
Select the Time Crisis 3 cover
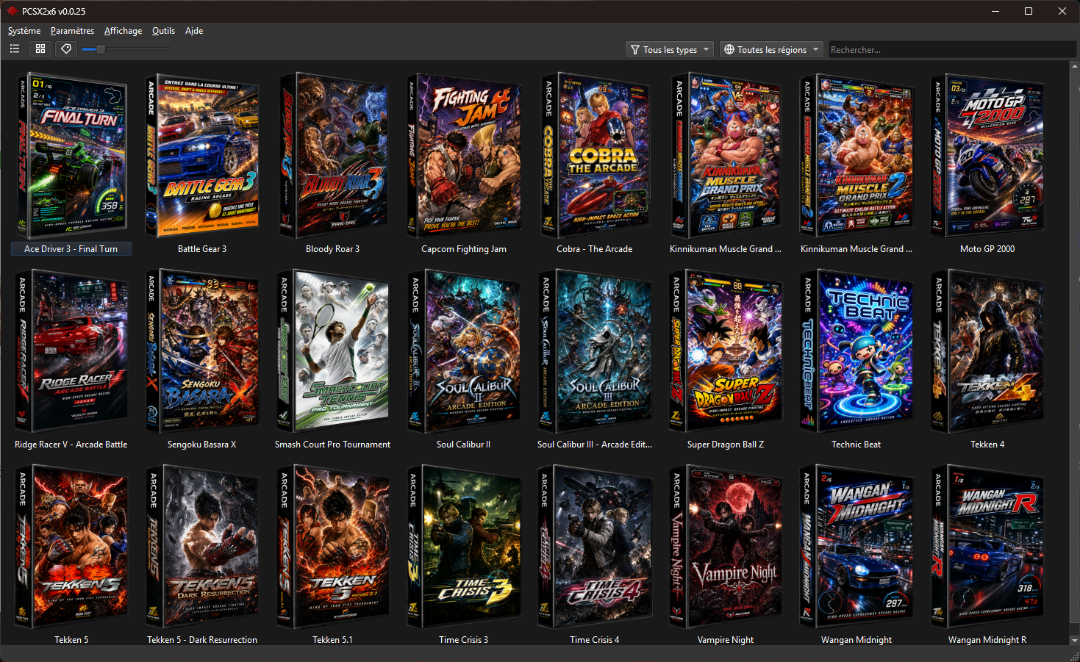click(x=464, y=546)
